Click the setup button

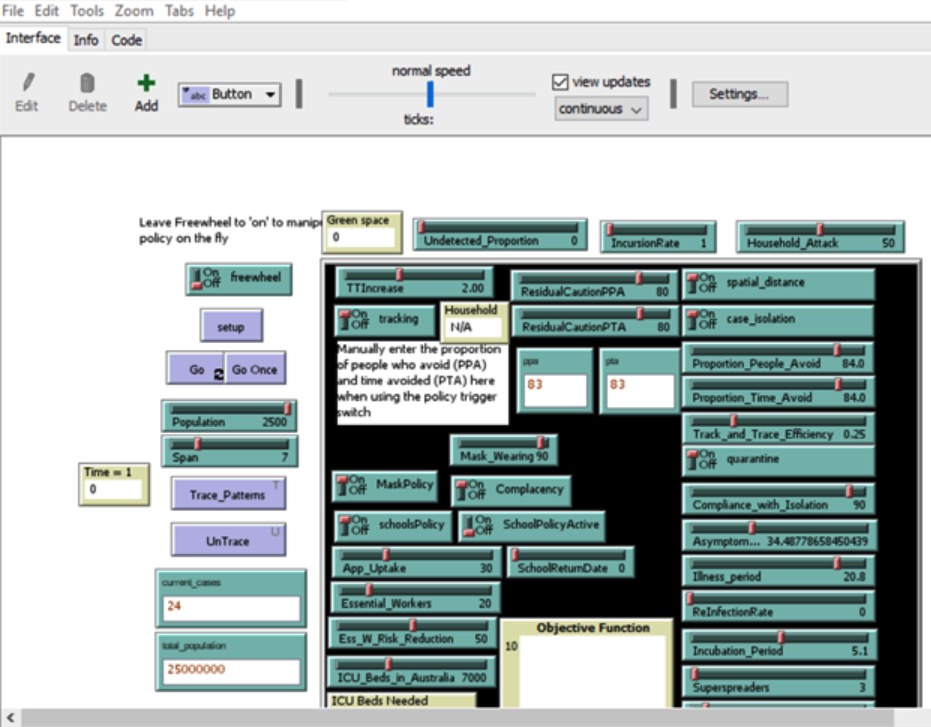[231, 326]
